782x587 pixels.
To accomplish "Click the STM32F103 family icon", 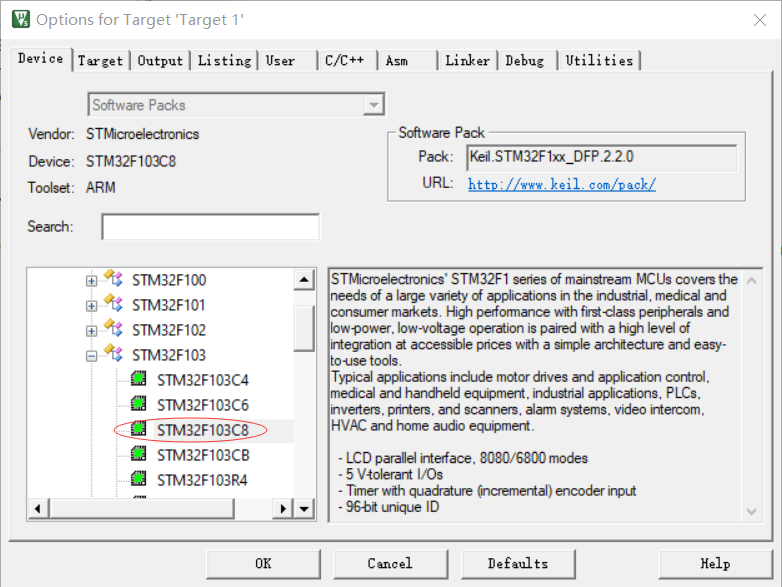I will 114,353.
